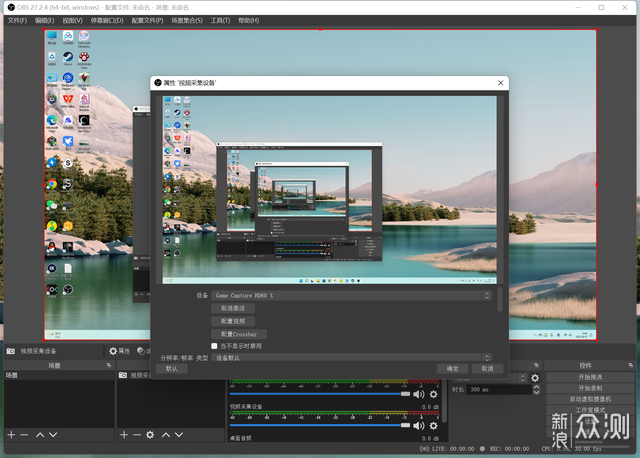Open the 工具(T) menu
This screenshot has width=640, height=458.
click(220, 20)
